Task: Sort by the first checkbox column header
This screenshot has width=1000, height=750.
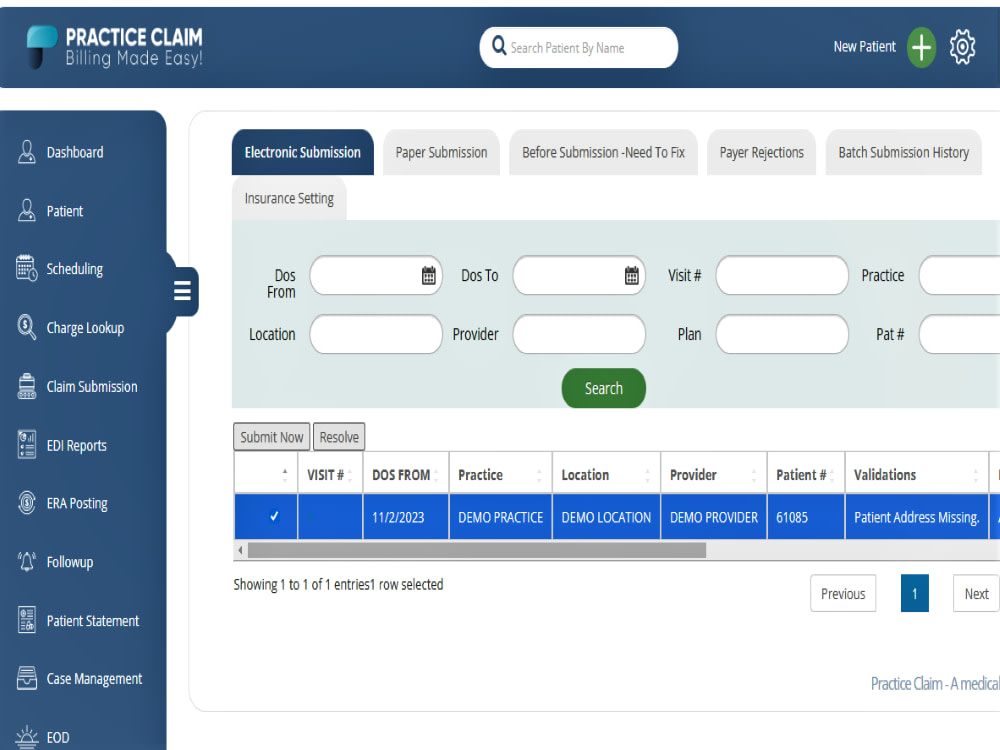Action: click(266, 474)
